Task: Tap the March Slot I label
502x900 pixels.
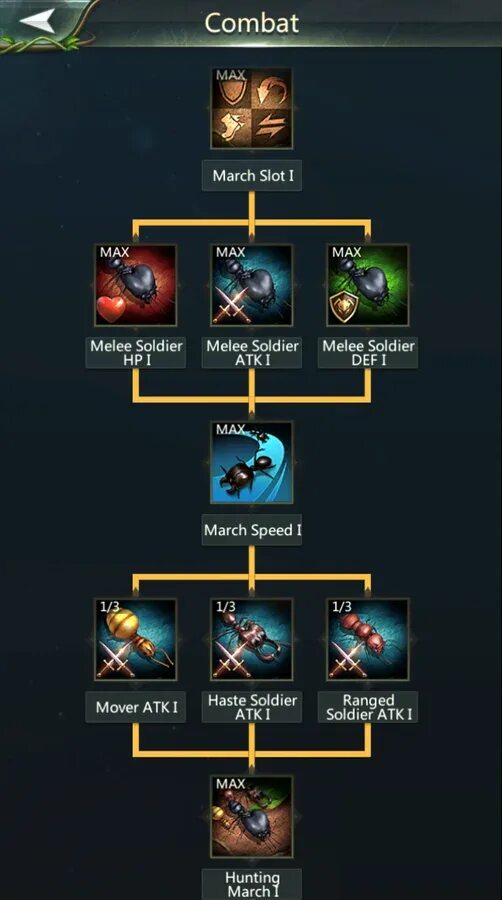Action: pyautogui.click(x=252, y=176)
